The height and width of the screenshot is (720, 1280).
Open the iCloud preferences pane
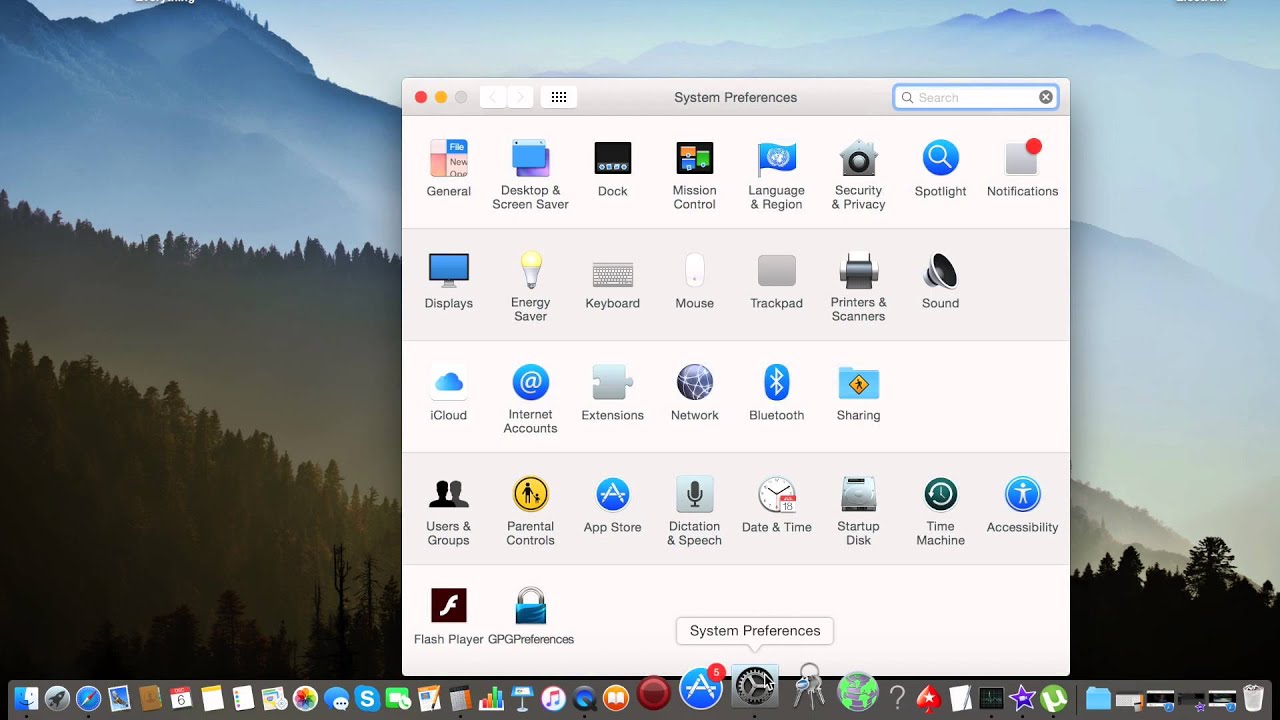pos(449,393)
